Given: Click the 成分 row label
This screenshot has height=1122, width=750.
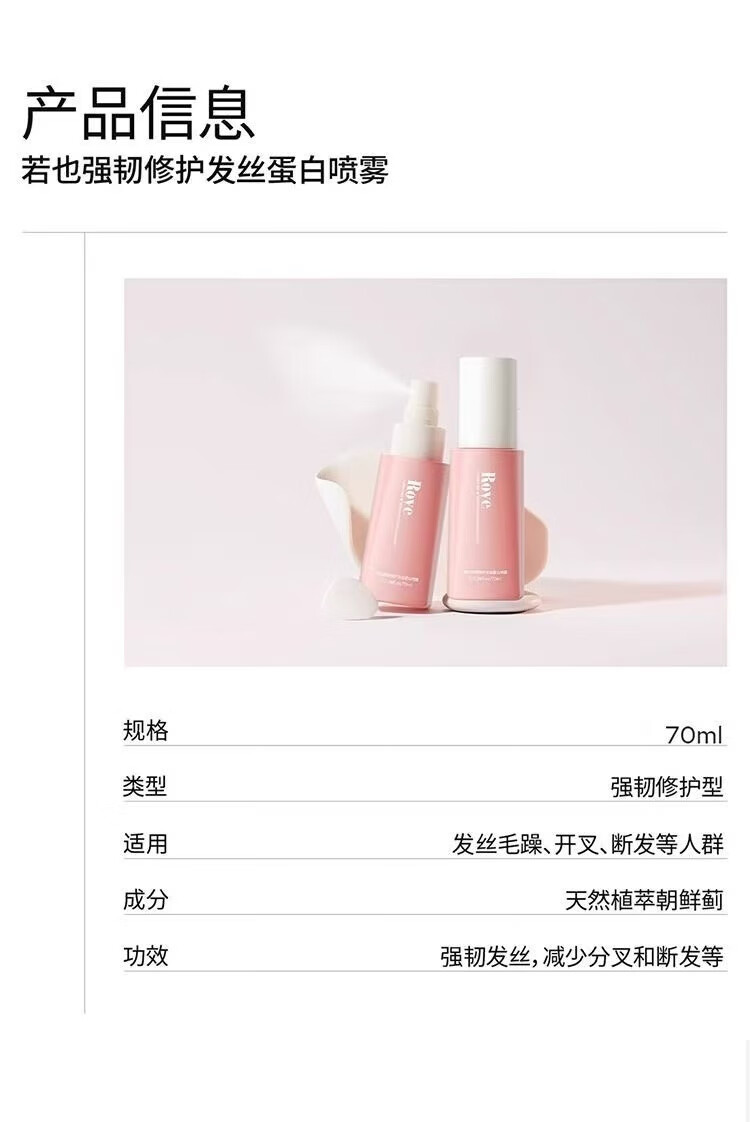Looking at the screenshot, I should click(x=145, y=899).
